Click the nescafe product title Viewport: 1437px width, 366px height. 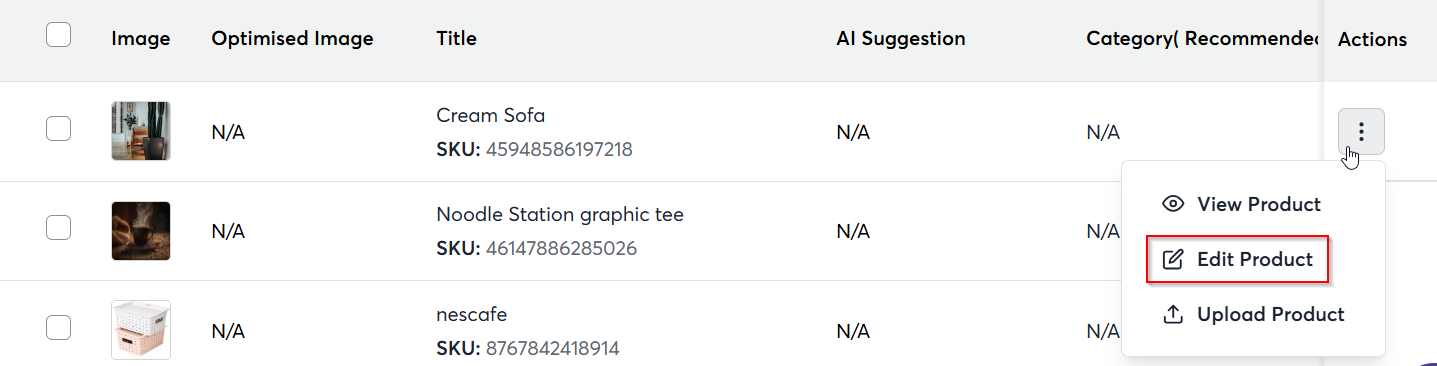(x=472, y=315)
